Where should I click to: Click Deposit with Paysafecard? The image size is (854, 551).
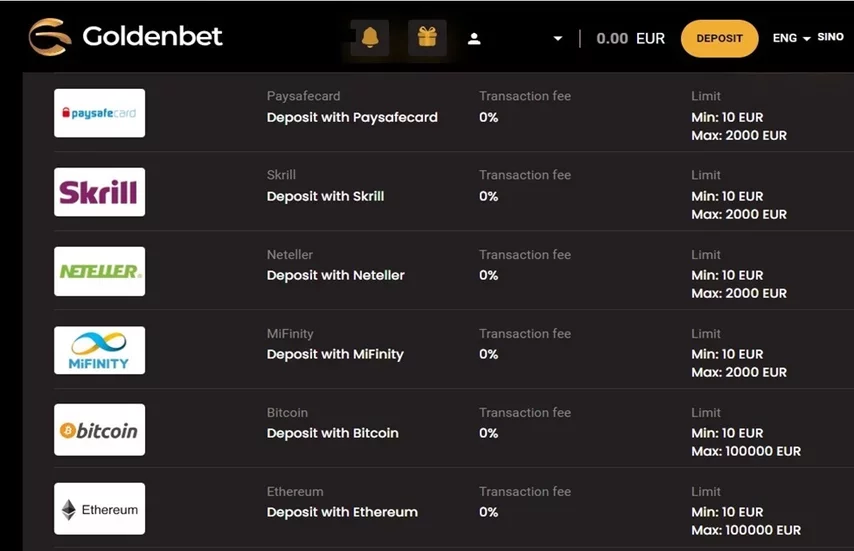(x=352, y=117)
